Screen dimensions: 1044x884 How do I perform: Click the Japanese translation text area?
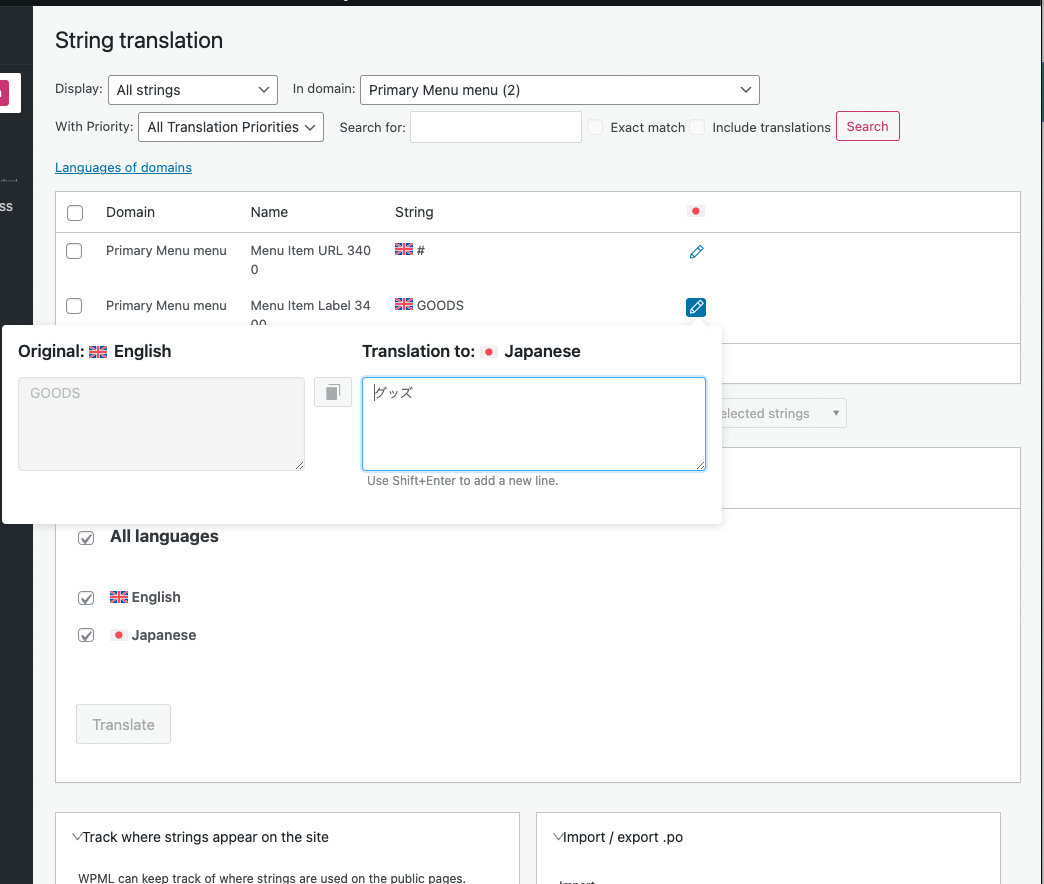coord(533,423)
